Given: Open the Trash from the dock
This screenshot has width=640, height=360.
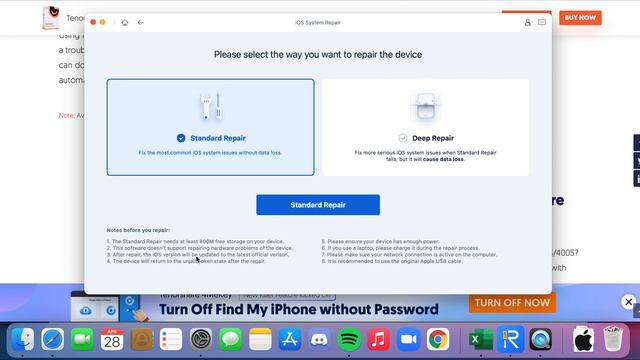Looking at the screenshot, I should 613,338.
